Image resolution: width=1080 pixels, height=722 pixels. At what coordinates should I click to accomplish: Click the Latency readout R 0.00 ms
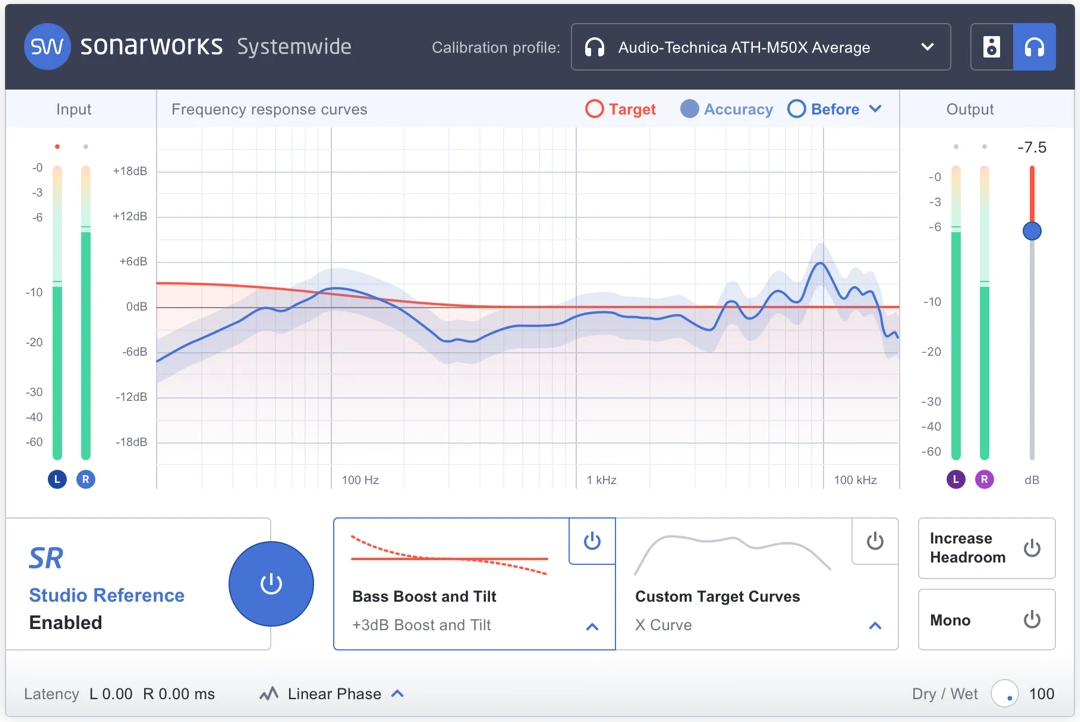[x=179, y=694]
